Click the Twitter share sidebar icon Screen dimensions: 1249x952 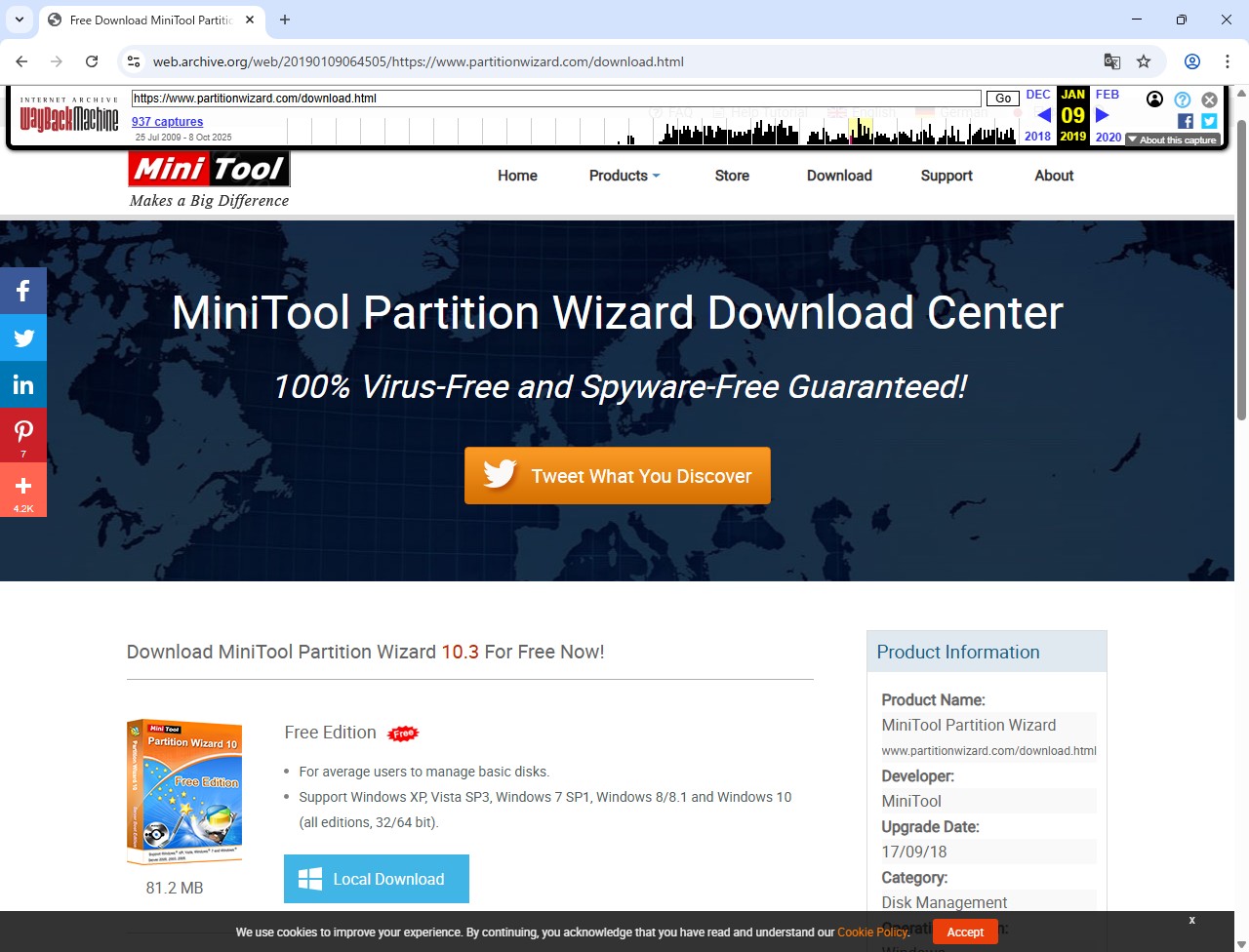click(x=23, y=338)
